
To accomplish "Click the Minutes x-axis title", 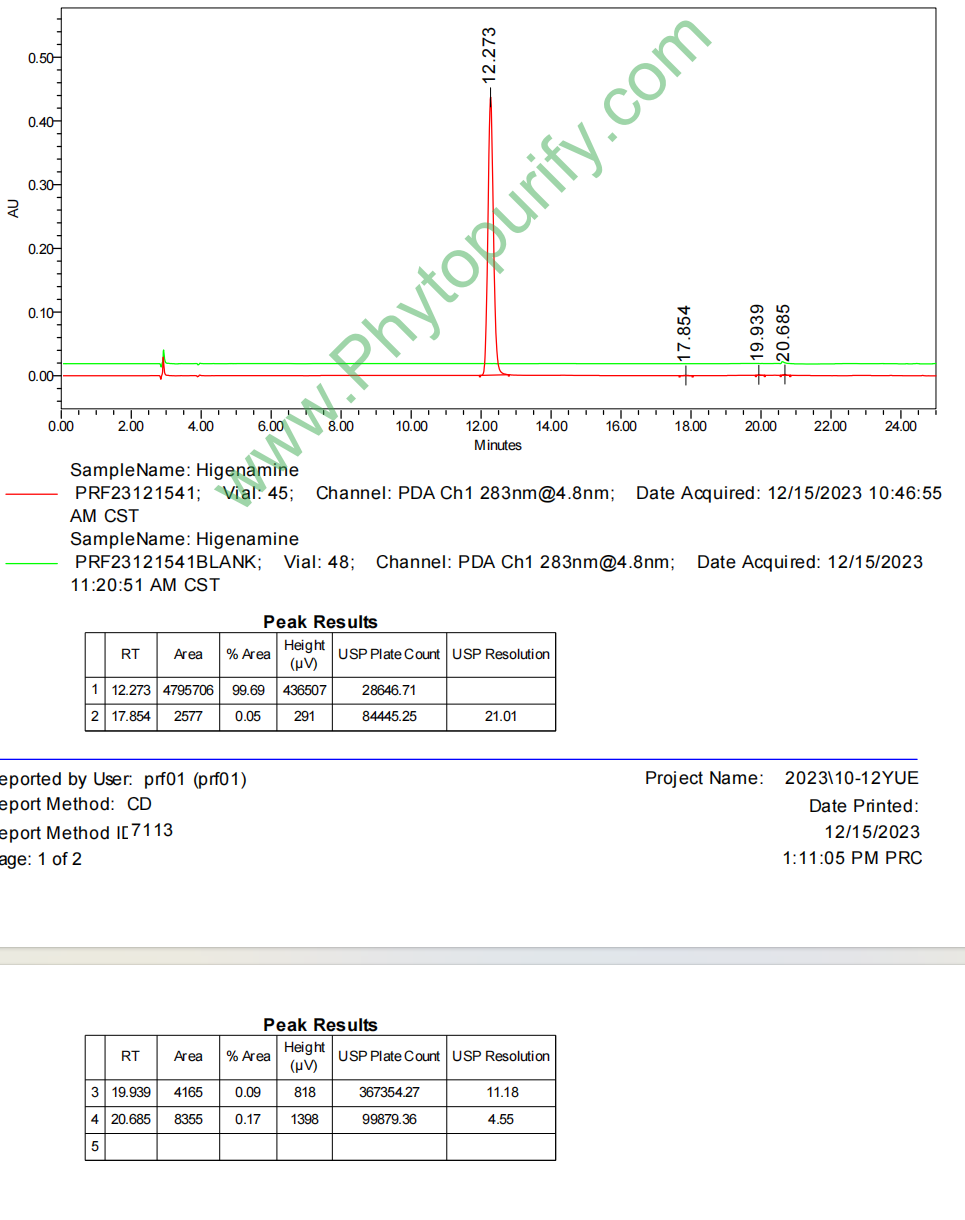I will point(497,445).
